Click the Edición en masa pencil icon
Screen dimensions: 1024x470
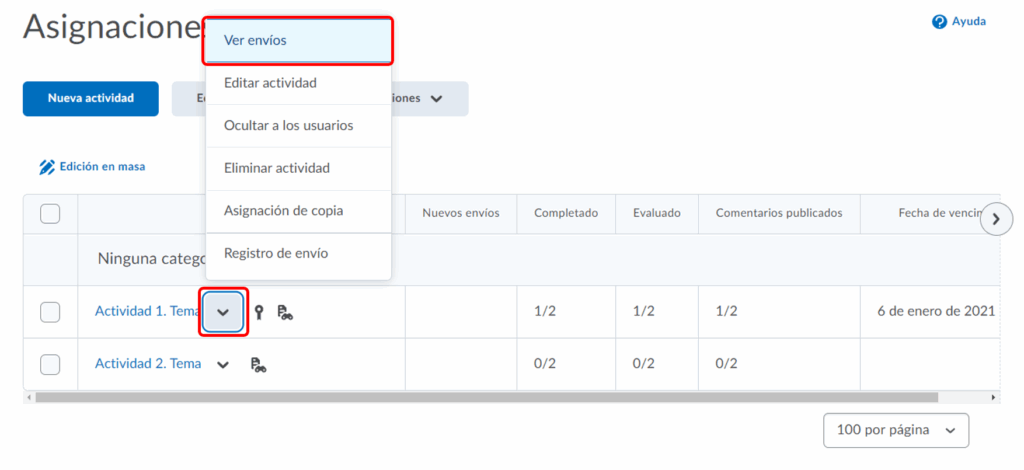[x=47, y=167]
